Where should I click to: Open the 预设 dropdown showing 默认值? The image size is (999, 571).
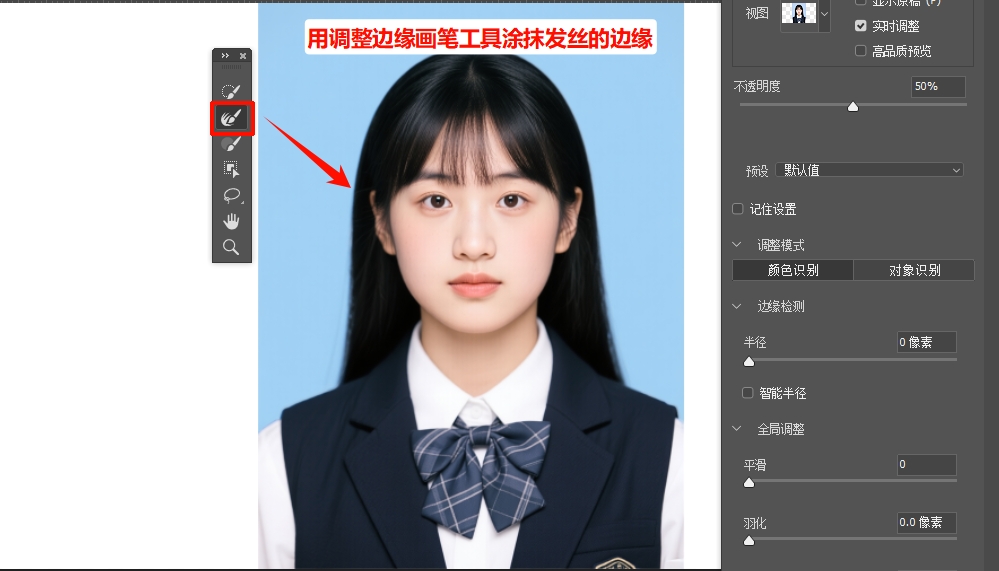871,170
